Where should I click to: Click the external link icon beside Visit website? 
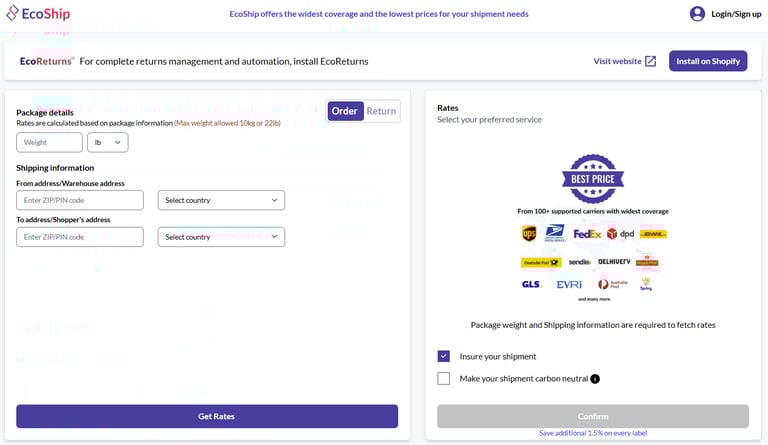pos(651,61)
